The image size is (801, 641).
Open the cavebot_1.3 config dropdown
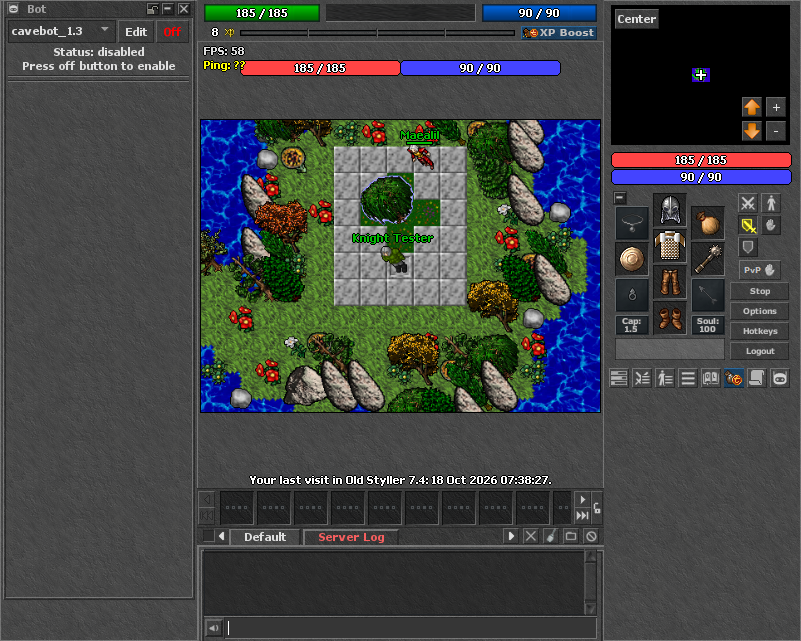(x=61, y=31)
